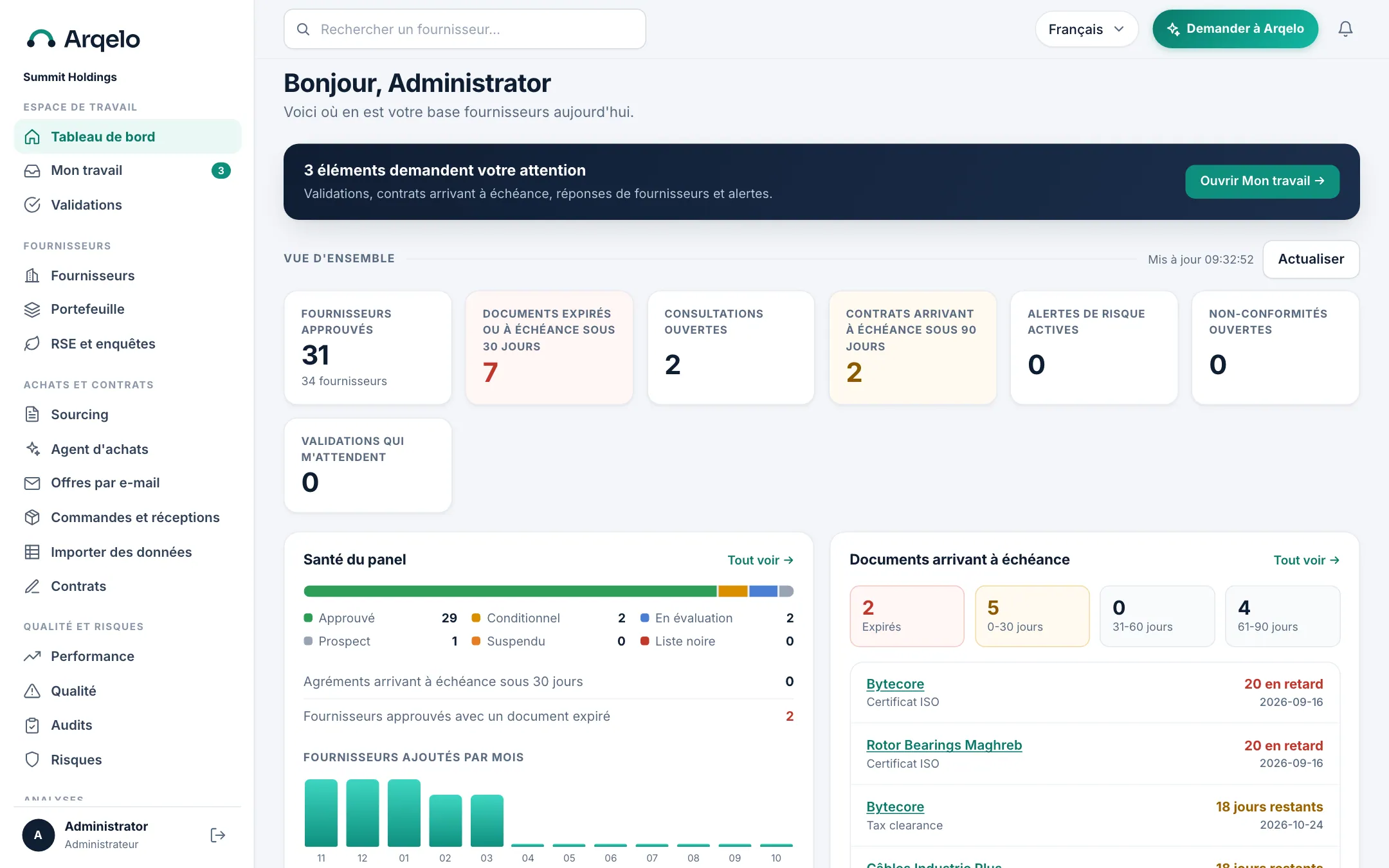The width and height of the screenshot is (1389, 868).
Task: Click the logout icon next to Administrator
Action: coord(218,835)
